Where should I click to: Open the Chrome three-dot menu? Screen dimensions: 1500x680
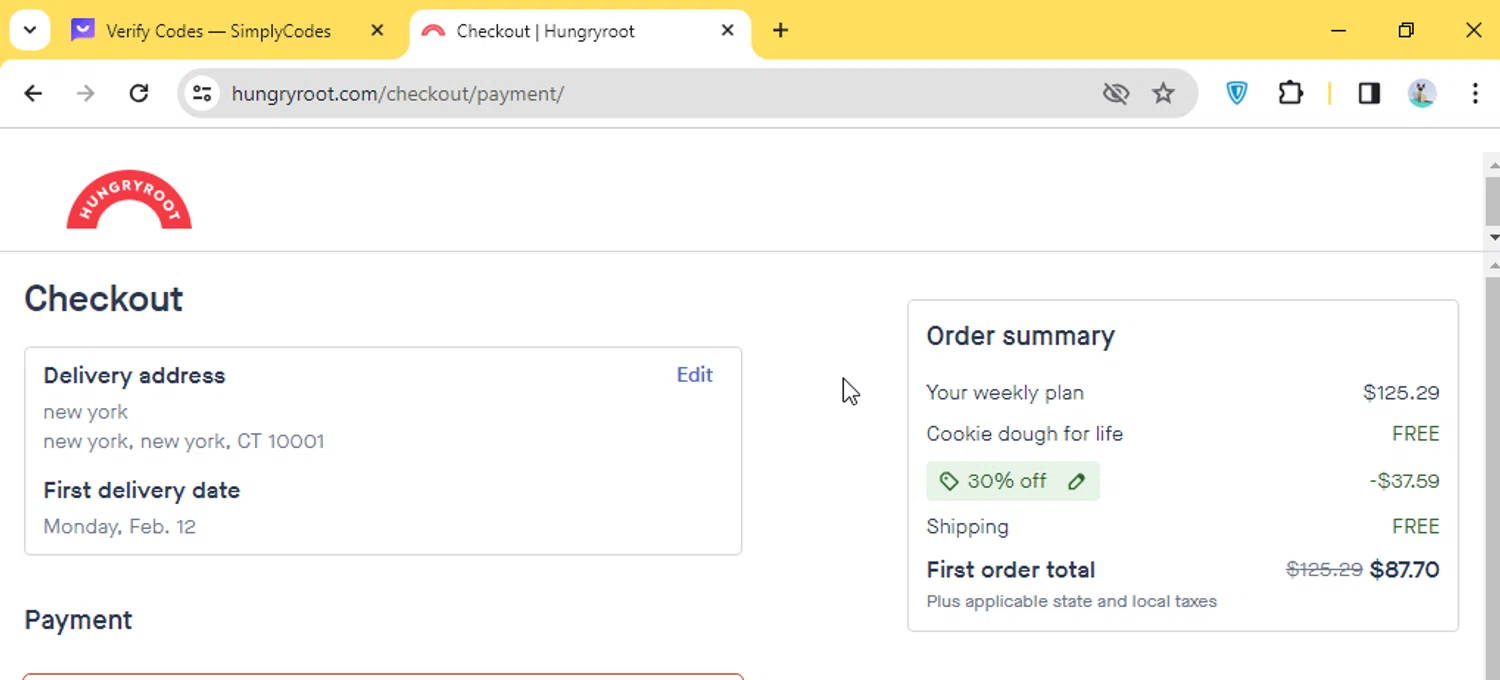[1475, 93]
